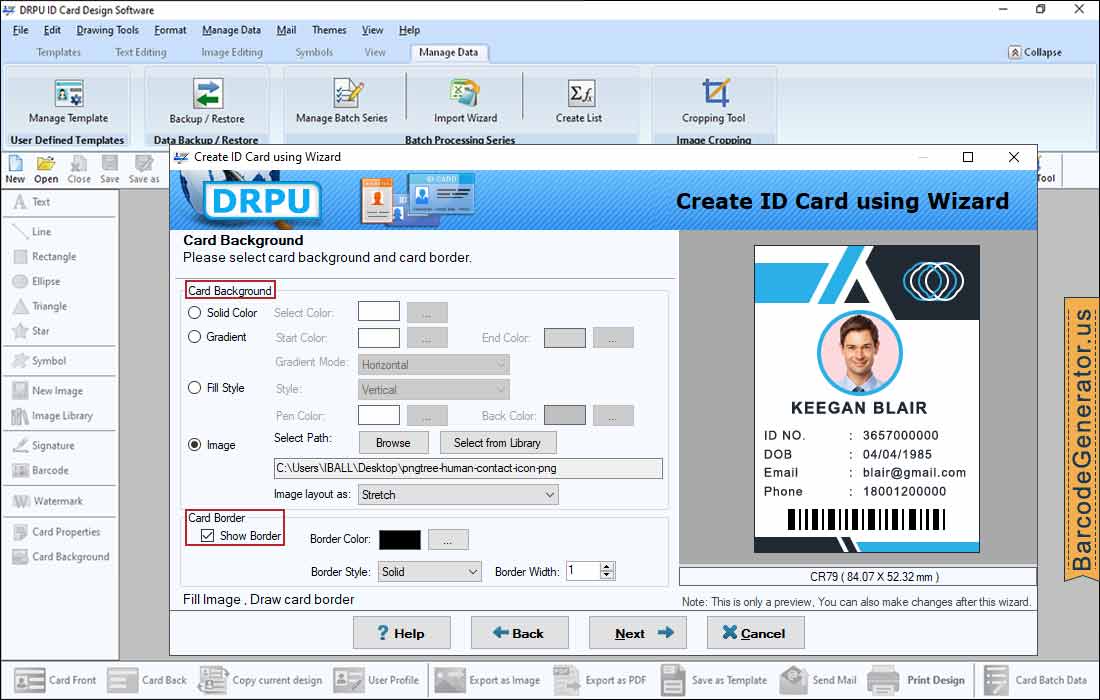The width and height of the screenshot is (1100, 700).
Task: Open User Profile in bottom bar
Action: (376, 680)
